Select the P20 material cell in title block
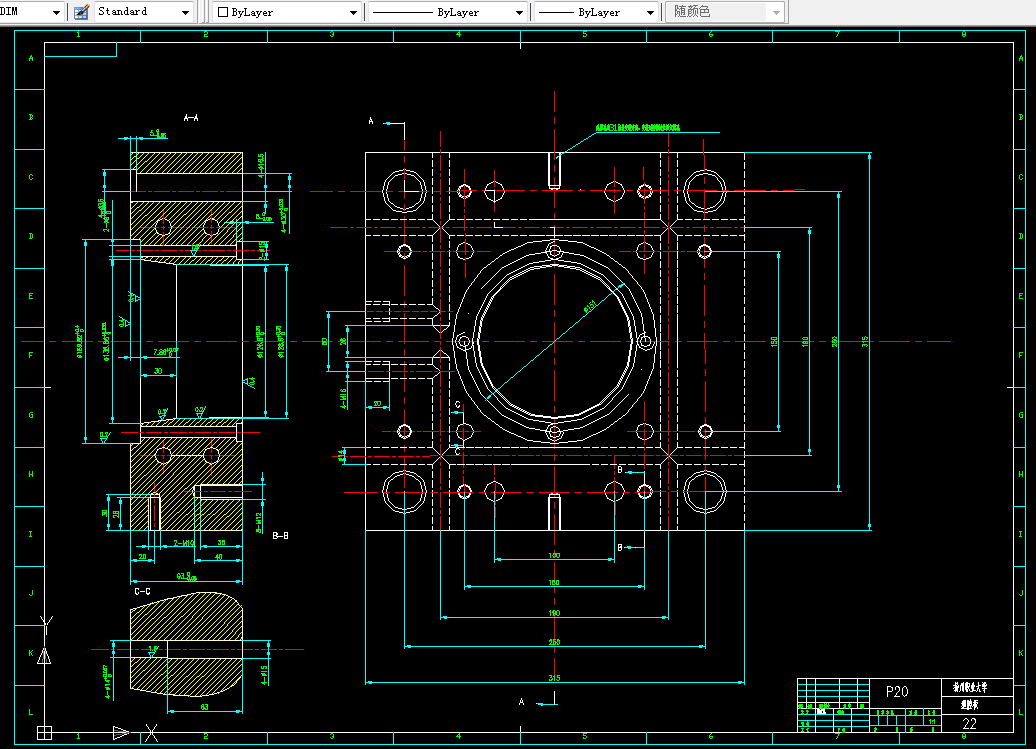Viewport: 1036px width, 749px height. click(897, 692)
